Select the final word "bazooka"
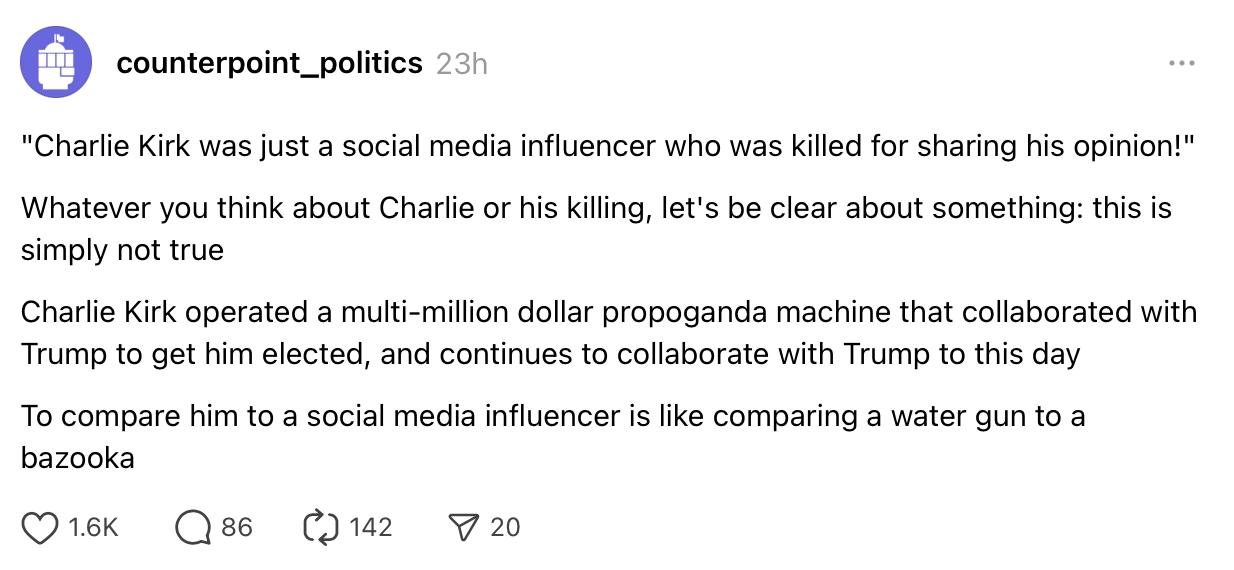 coord(78,458)
